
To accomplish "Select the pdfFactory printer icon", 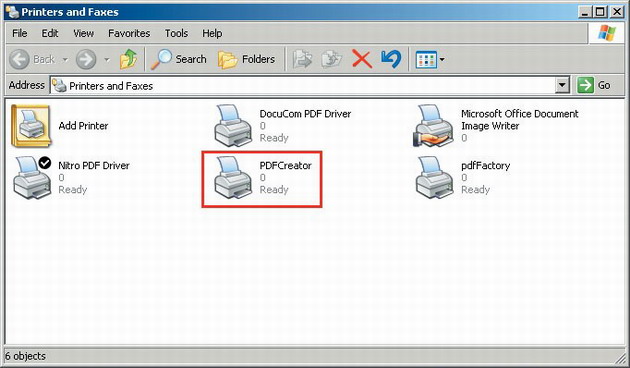I will point(434,177).
